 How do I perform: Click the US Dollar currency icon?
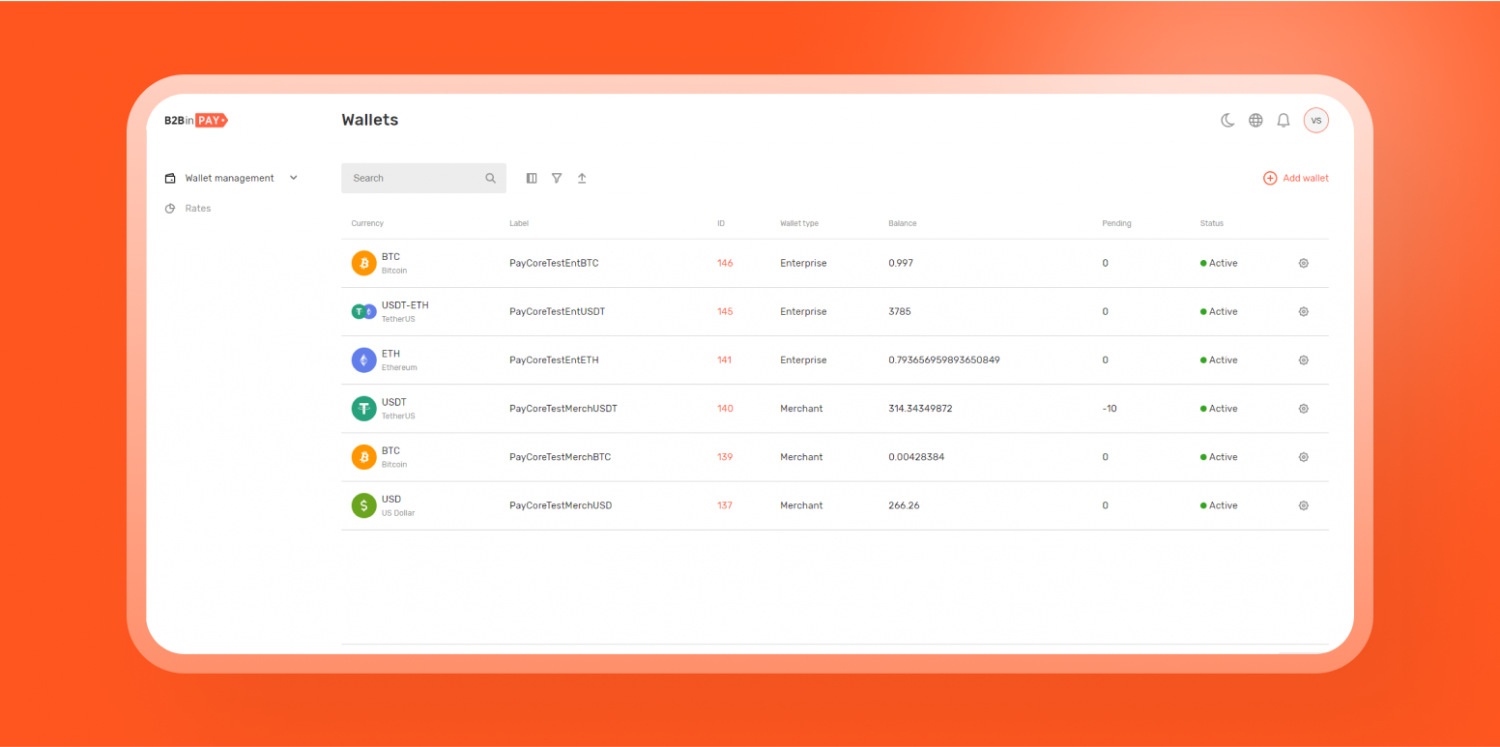click(364, 505)
